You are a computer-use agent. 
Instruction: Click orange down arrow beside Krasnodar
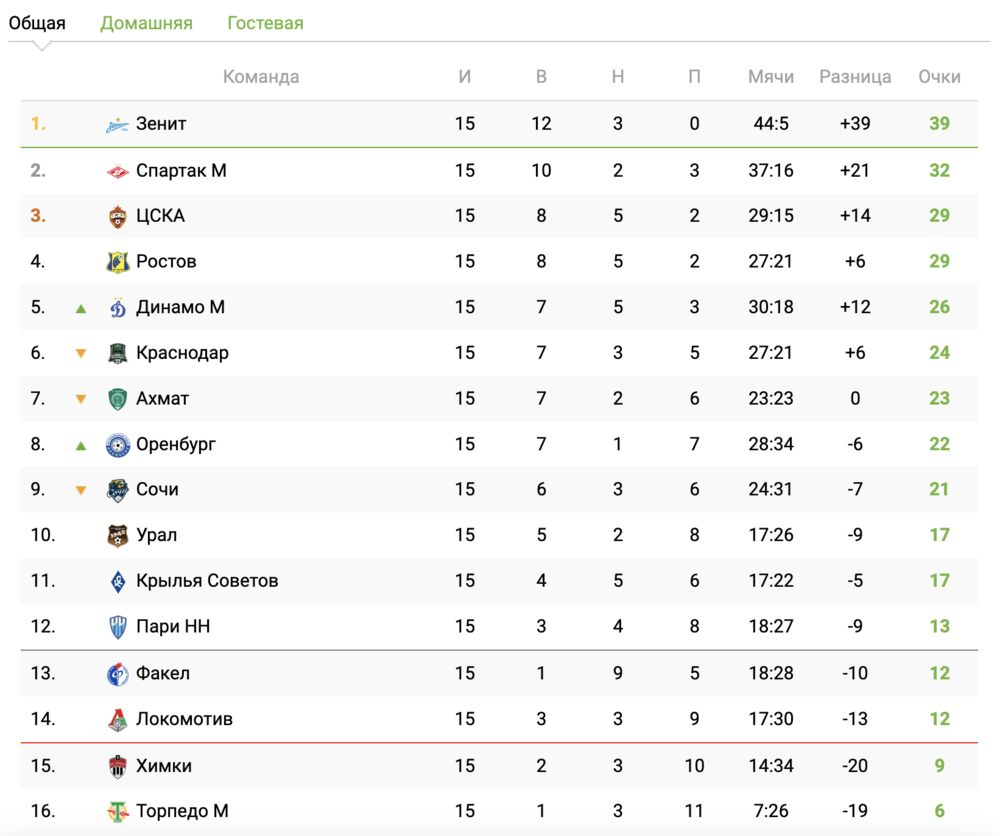point(81,353)
